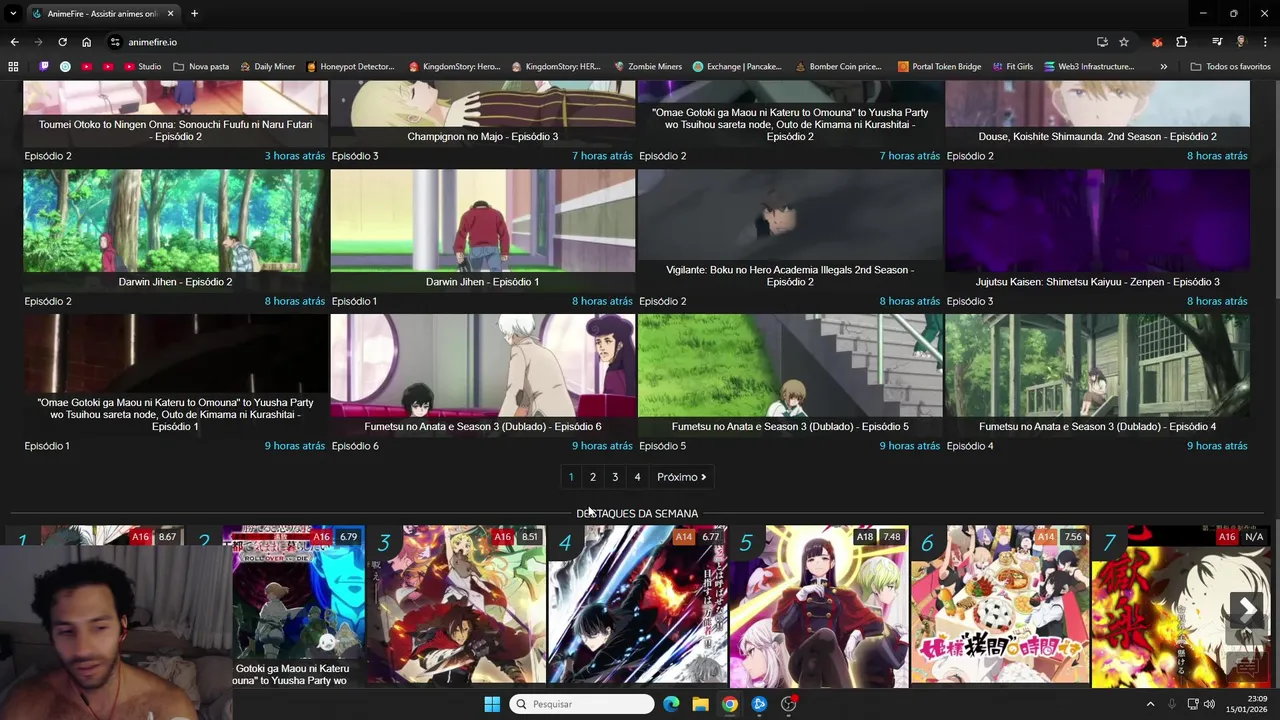1280x720 pixels.
Task: Reload the animefire.io page
Action: pos(62,42)
